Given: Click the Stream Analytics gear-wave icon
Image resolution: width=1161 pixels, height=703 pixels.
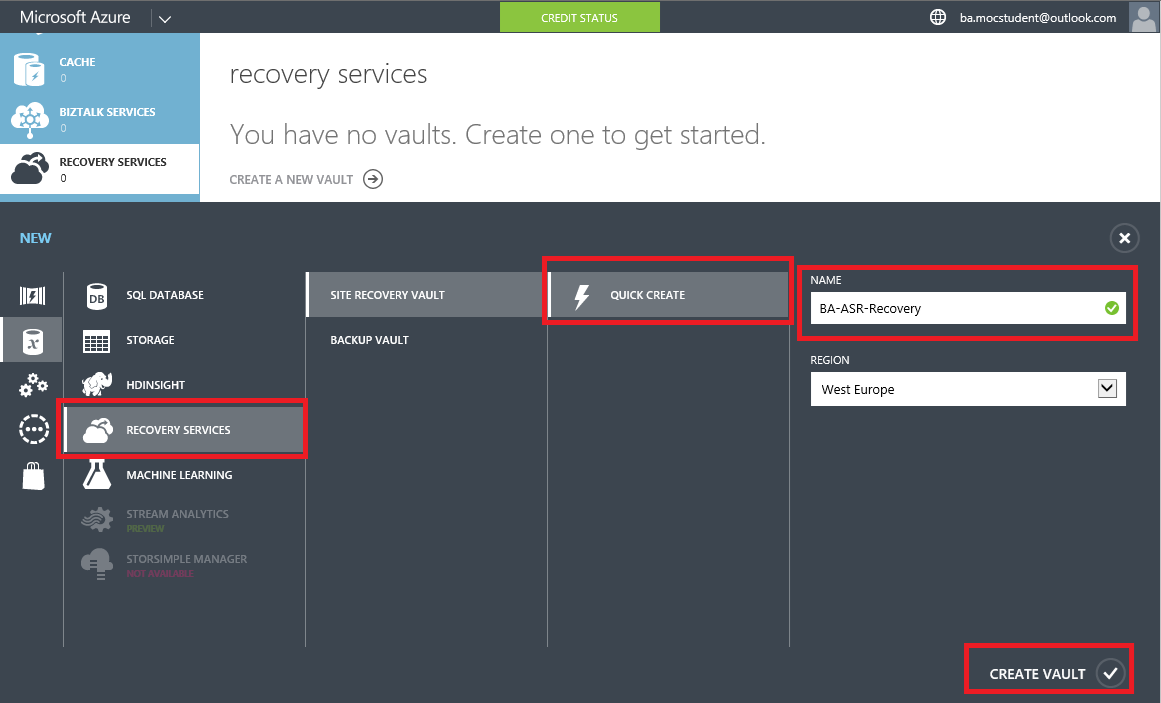Looking at the screenshot, I should tap(97, 520).
